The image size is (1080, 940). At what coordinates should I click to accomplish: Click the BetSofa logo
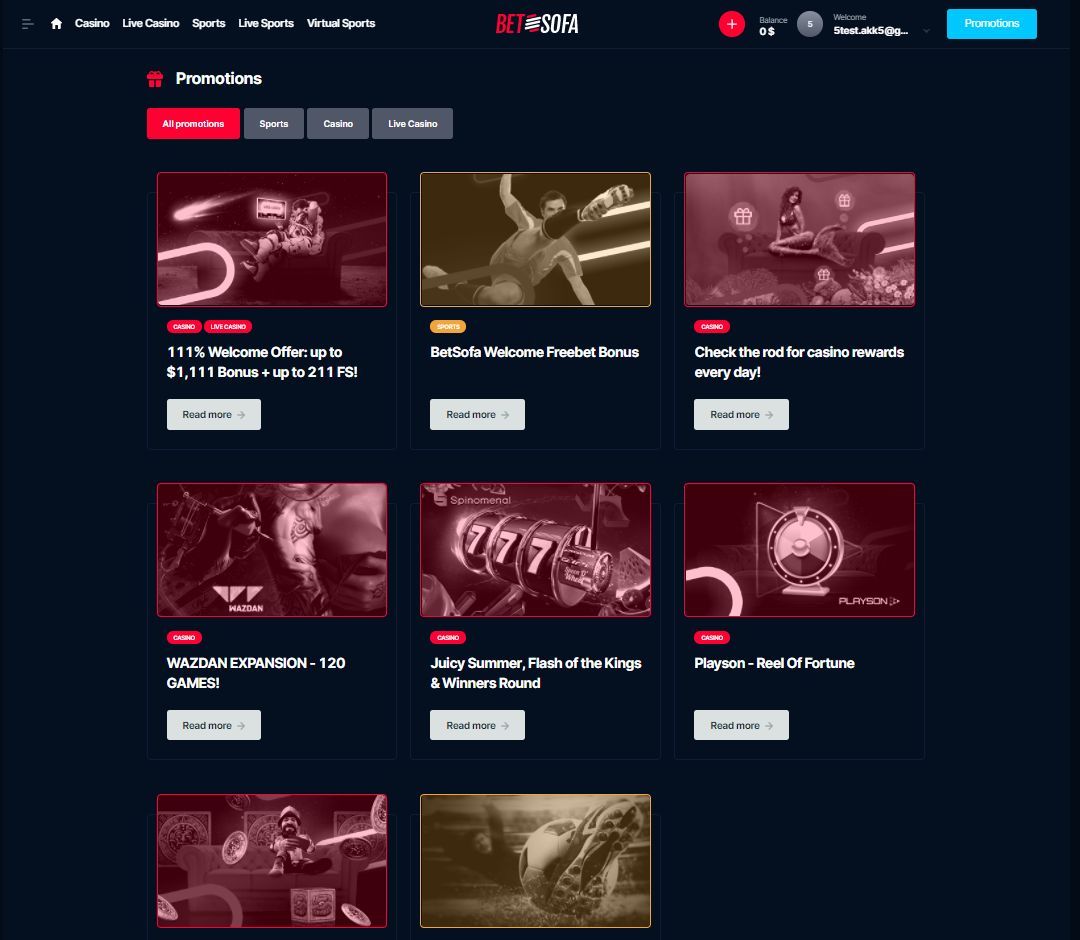[537, 23]
